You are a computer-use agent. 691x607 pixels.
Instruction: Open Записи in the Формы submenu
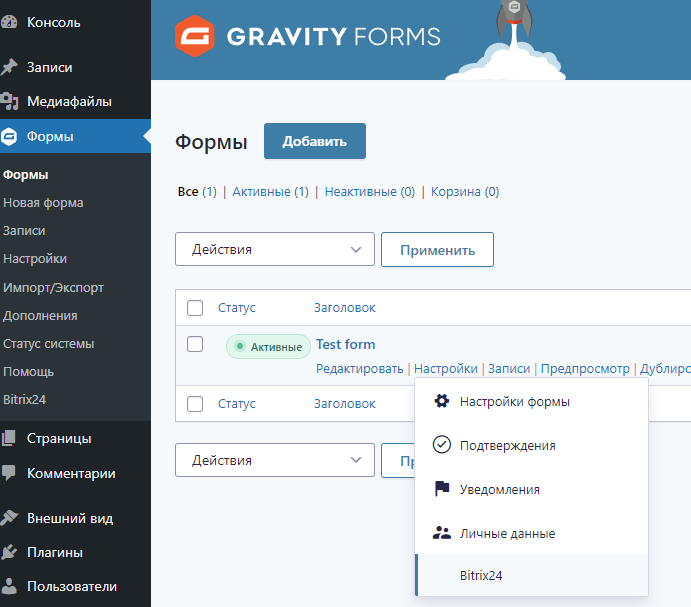[24, 231]
